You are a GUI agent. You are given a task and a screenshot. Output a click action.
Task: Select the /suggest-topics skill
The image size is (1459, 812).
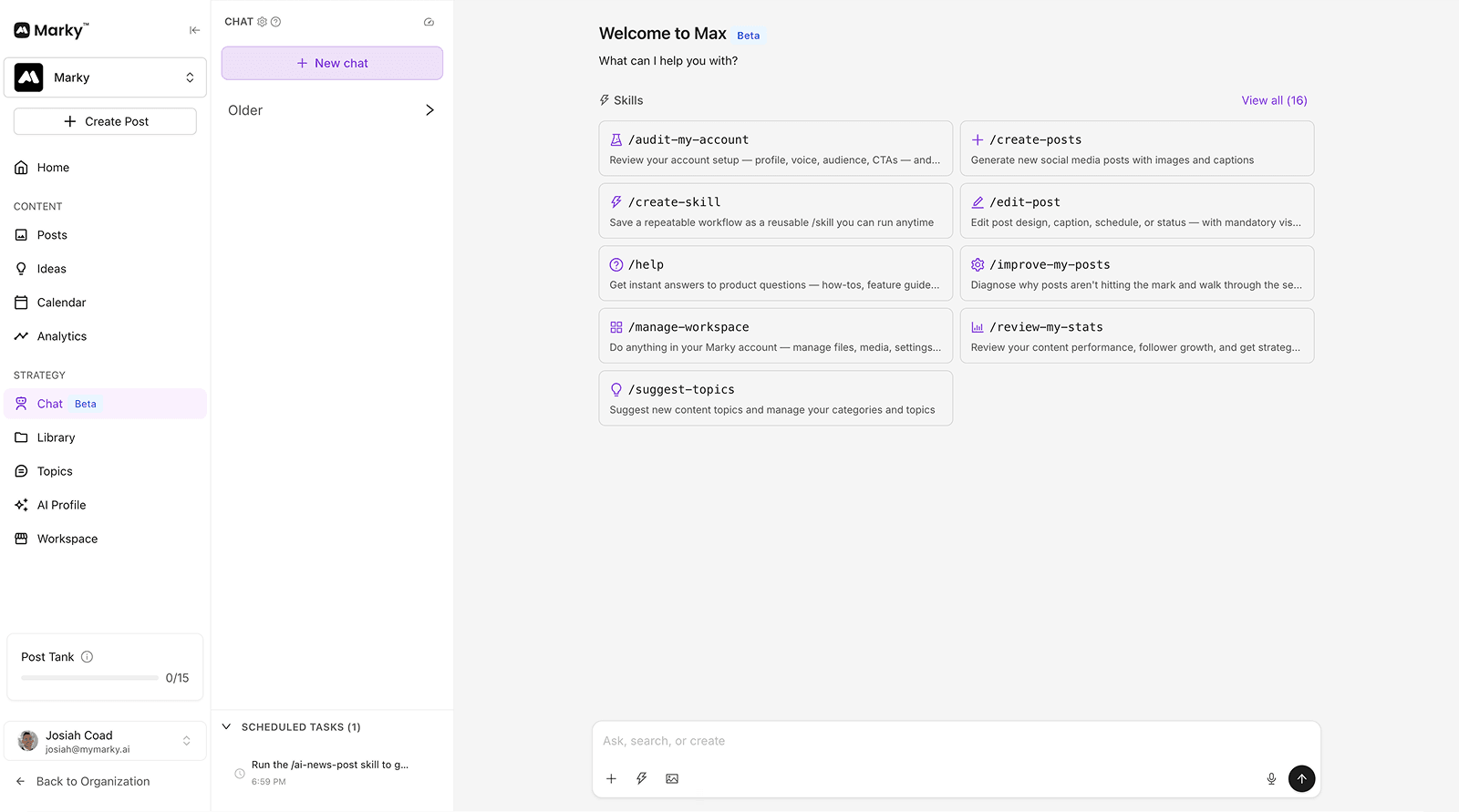776,398
